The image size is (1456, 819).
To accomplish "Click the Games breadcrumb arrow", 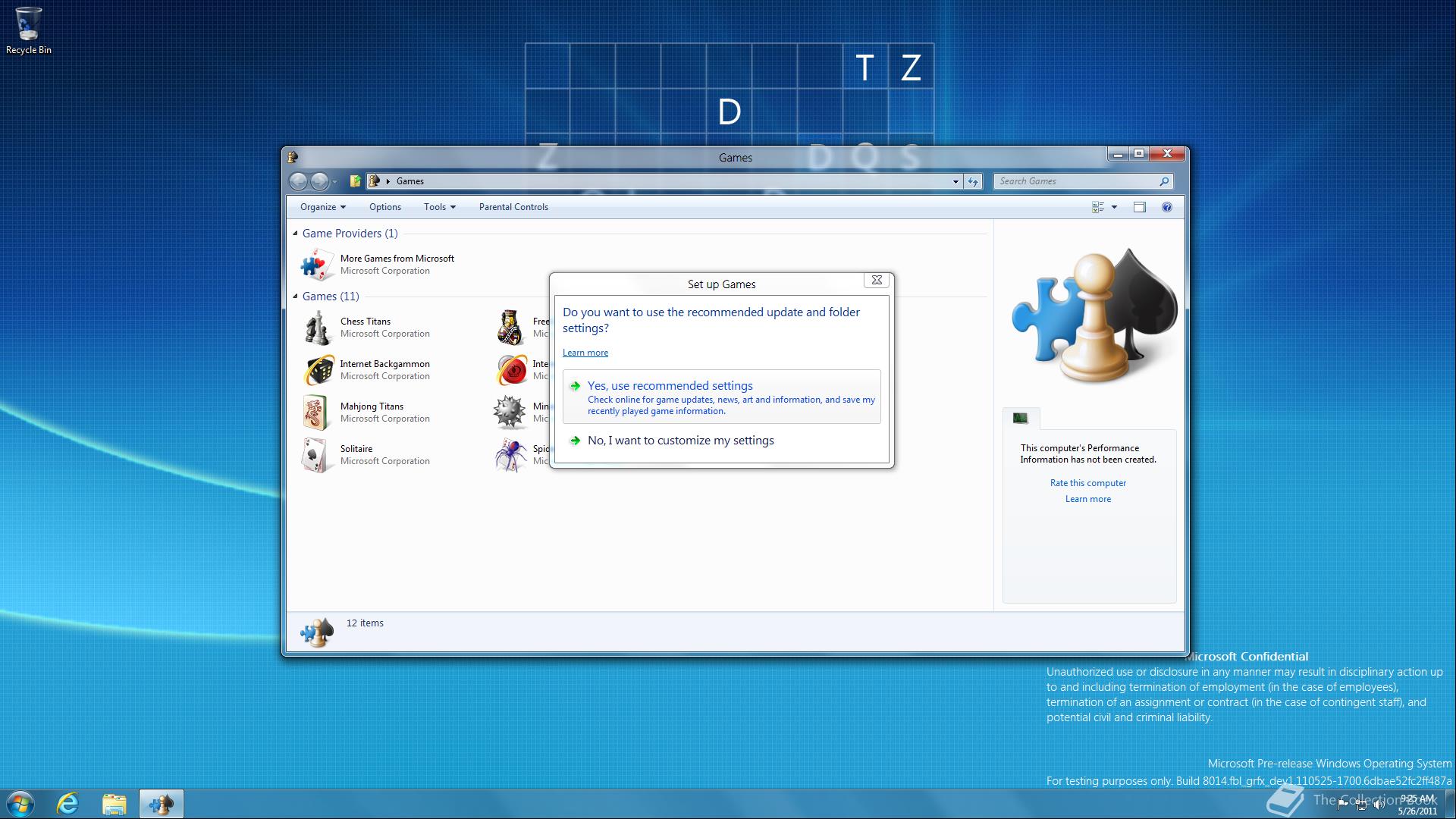I will coord(388,181).
